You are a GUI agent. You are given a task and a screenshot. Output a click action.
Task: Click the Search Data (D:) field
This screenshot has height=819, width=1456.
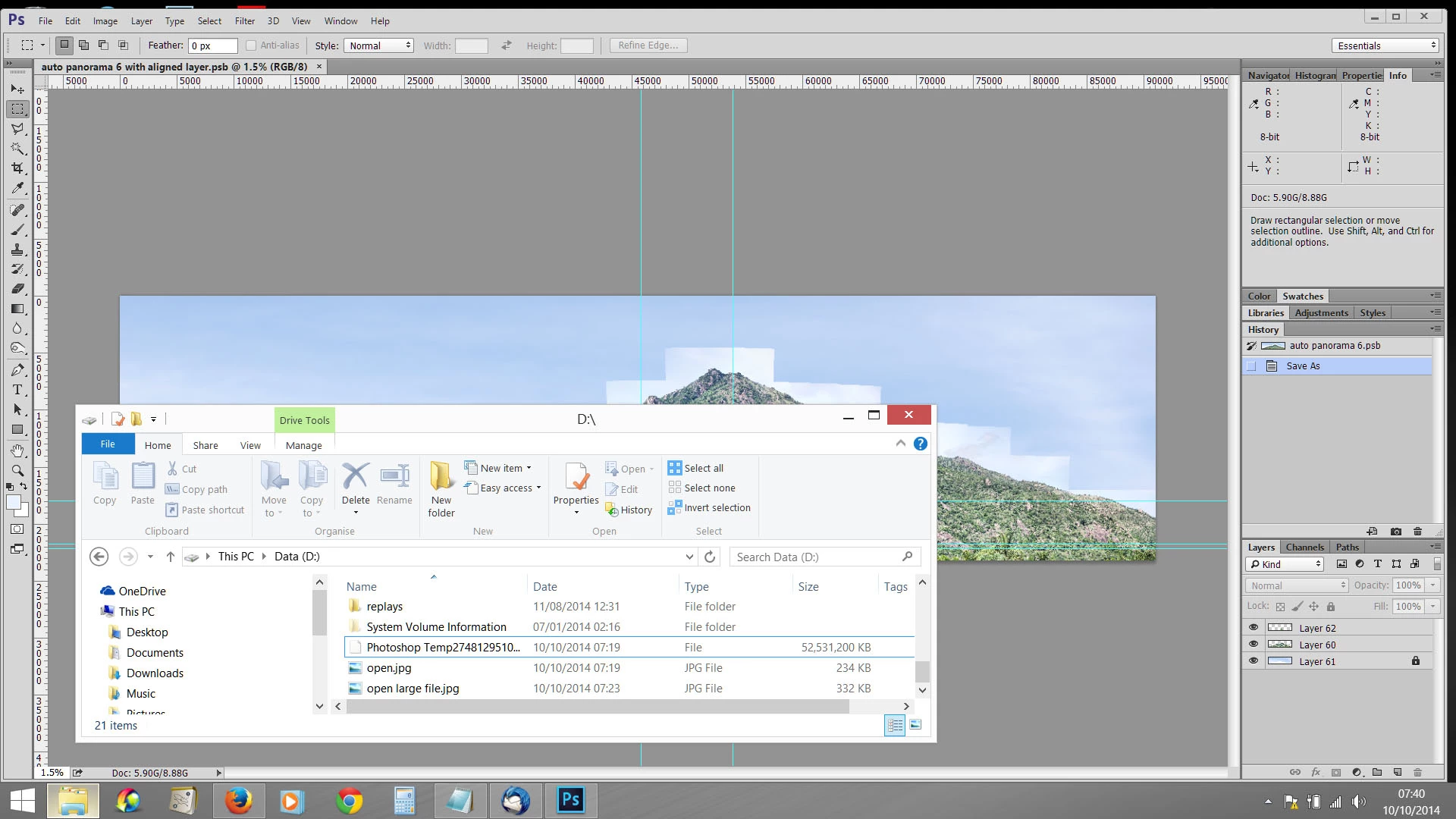pos(816,557)
